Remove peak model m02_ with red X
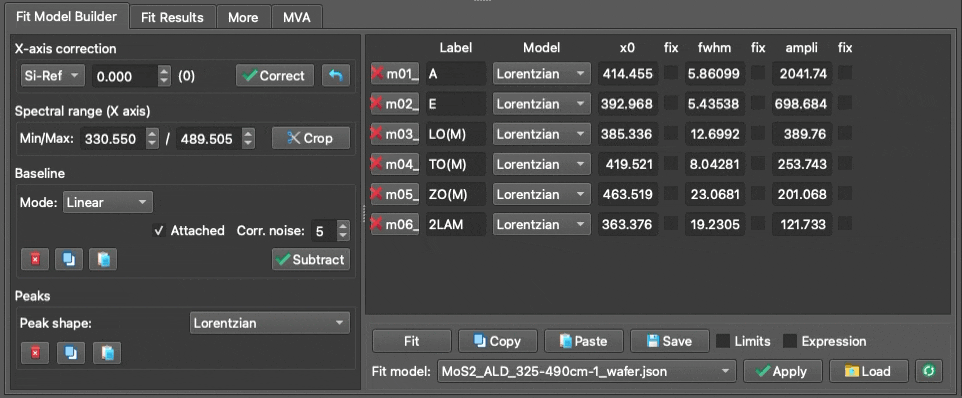The height and width of the screenshot is (398, 962). coord(394,104)
